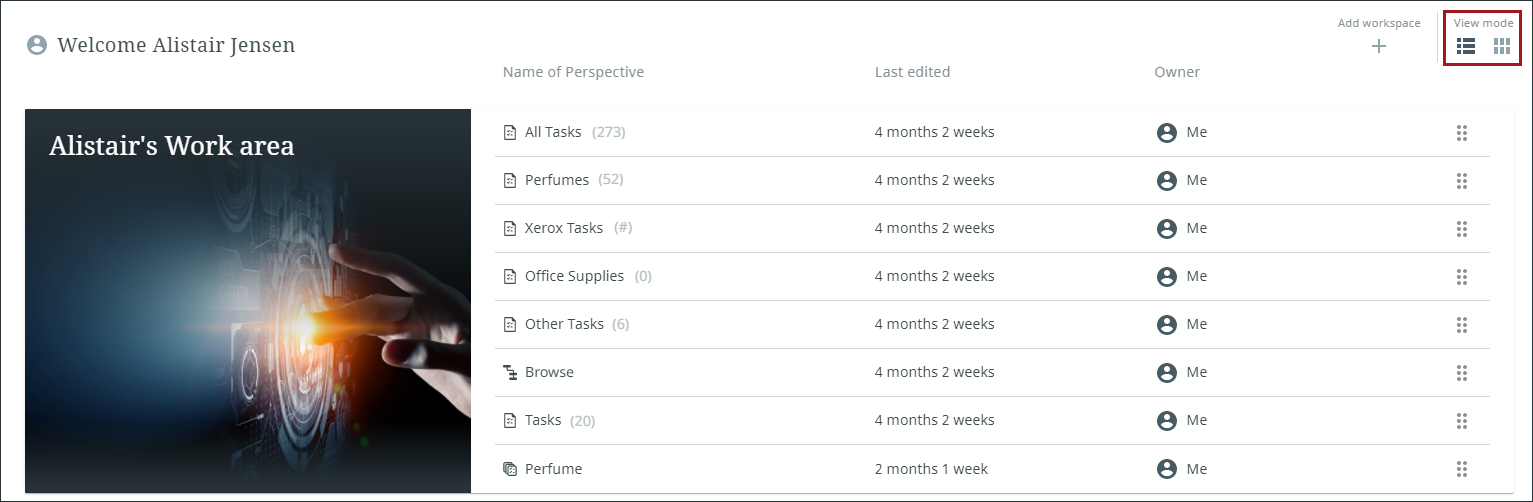Switch to list view mode
1533x502 pixels.
1466,46
